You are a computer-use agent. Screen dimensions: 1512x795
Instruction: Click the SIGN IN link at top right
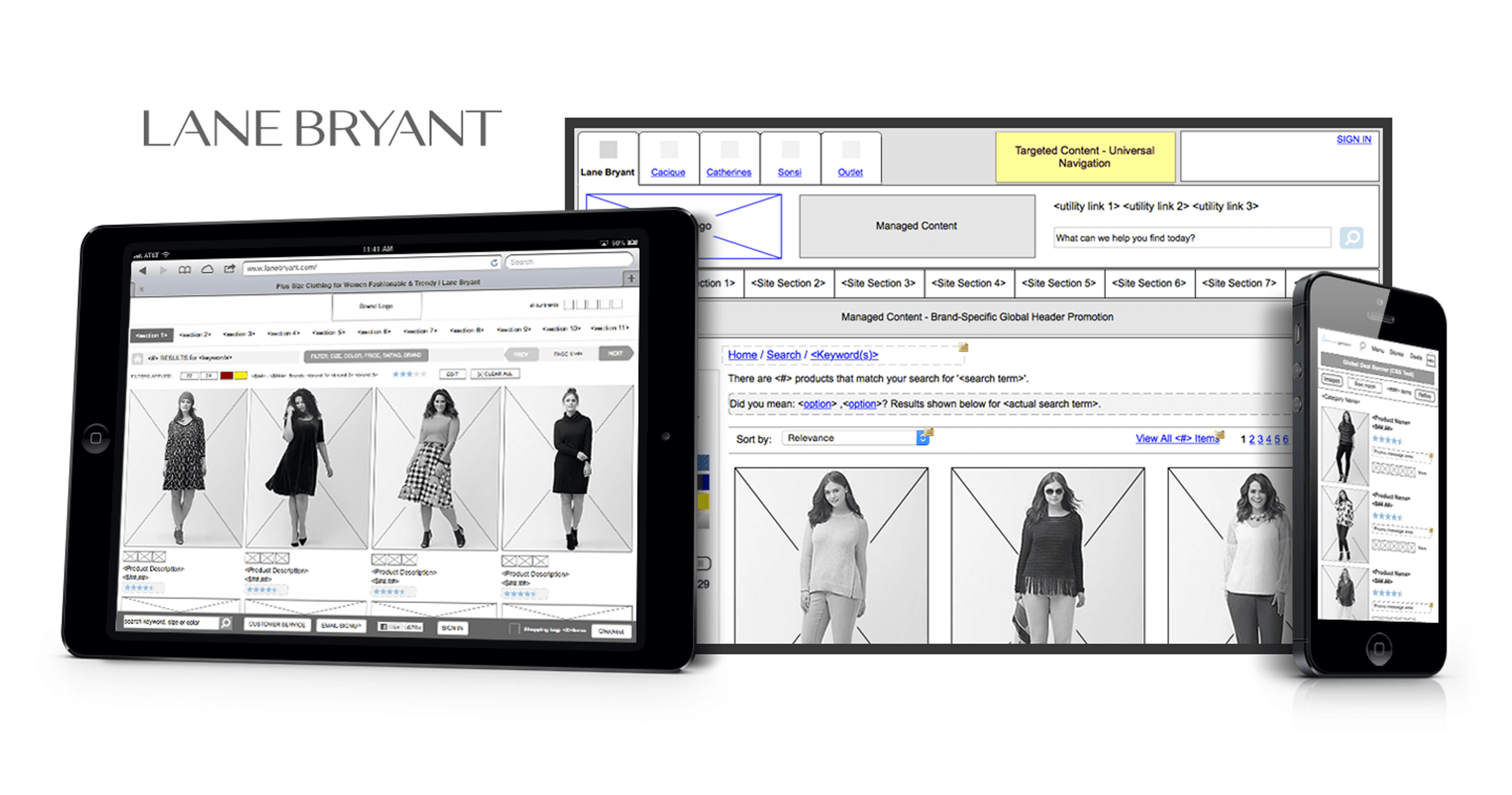(x=1353, y=139)
